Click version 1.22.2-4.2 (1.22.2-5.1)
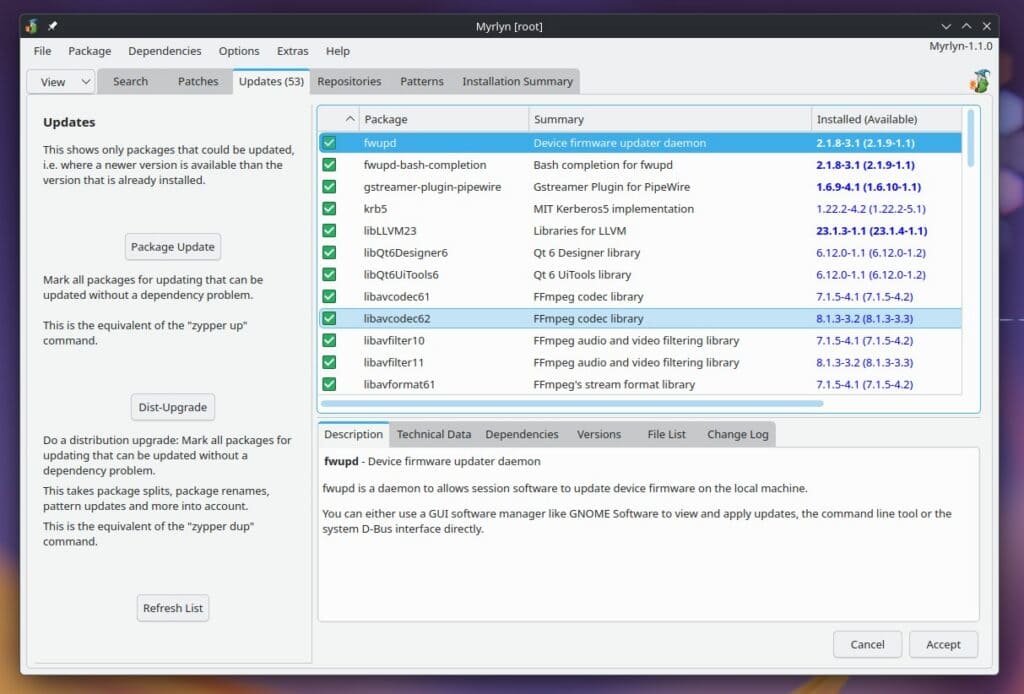 click(x=871, y=209)
